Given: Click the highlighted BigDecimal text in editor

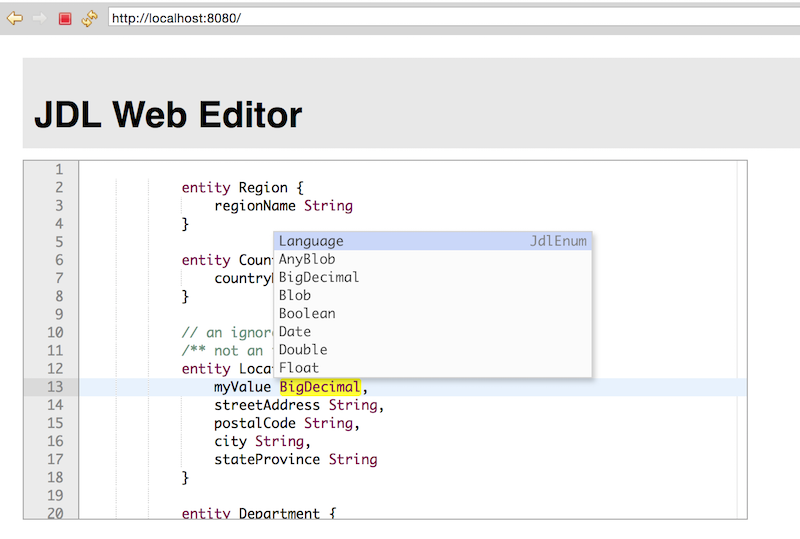Looking at the screenshot, I should 320,388.
